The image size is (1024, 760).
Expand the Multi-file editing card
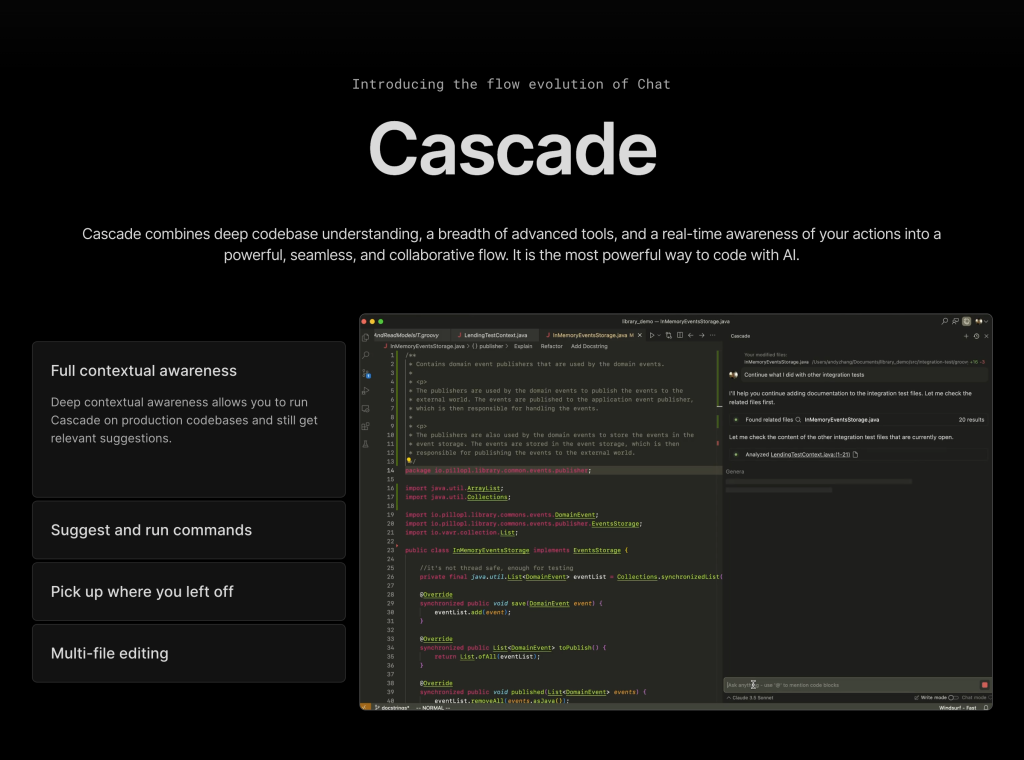tap(189, 654)
